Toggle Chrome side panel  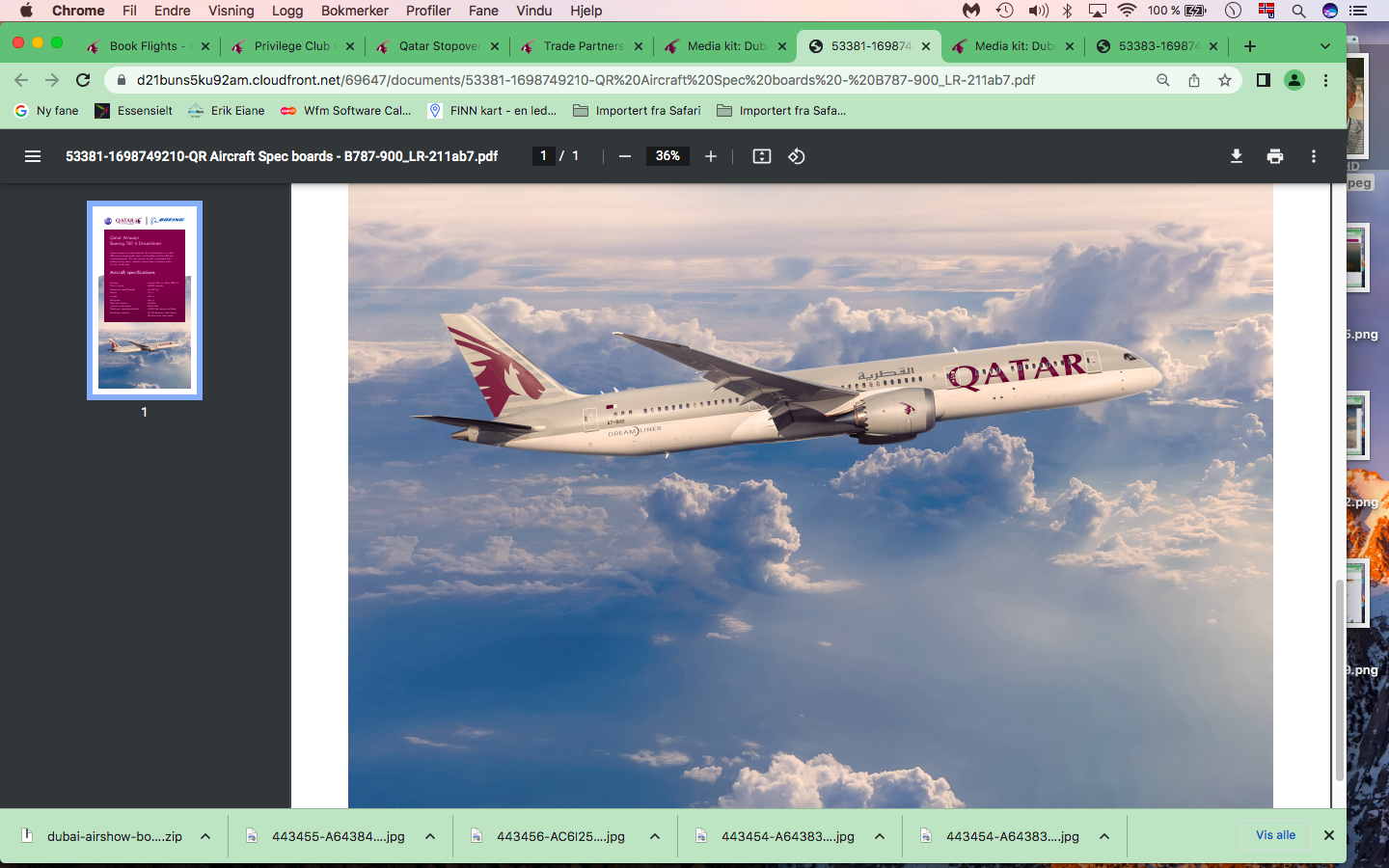tap(1264, 80)
